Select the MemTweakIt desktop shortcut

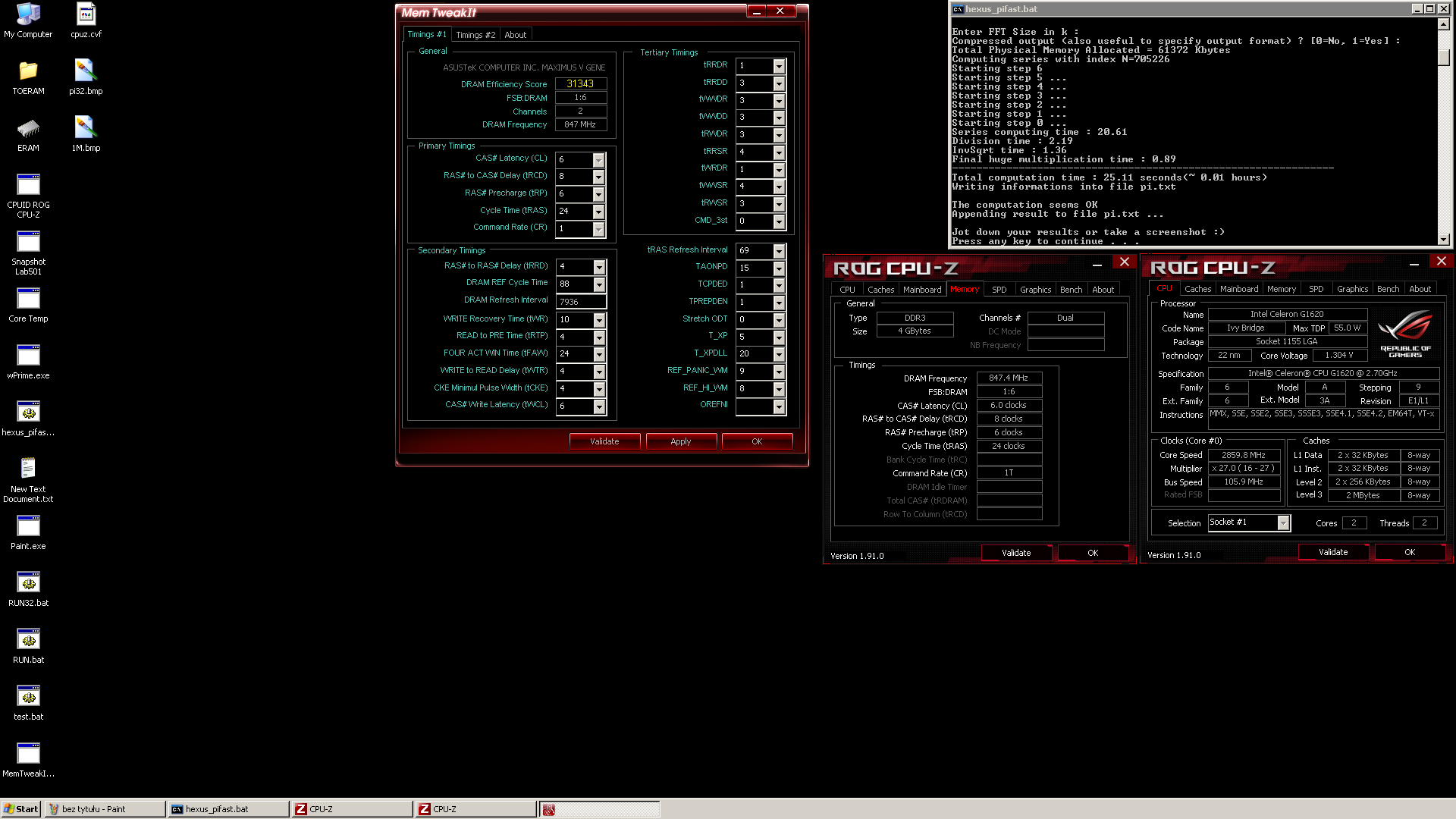pos(28,760)
